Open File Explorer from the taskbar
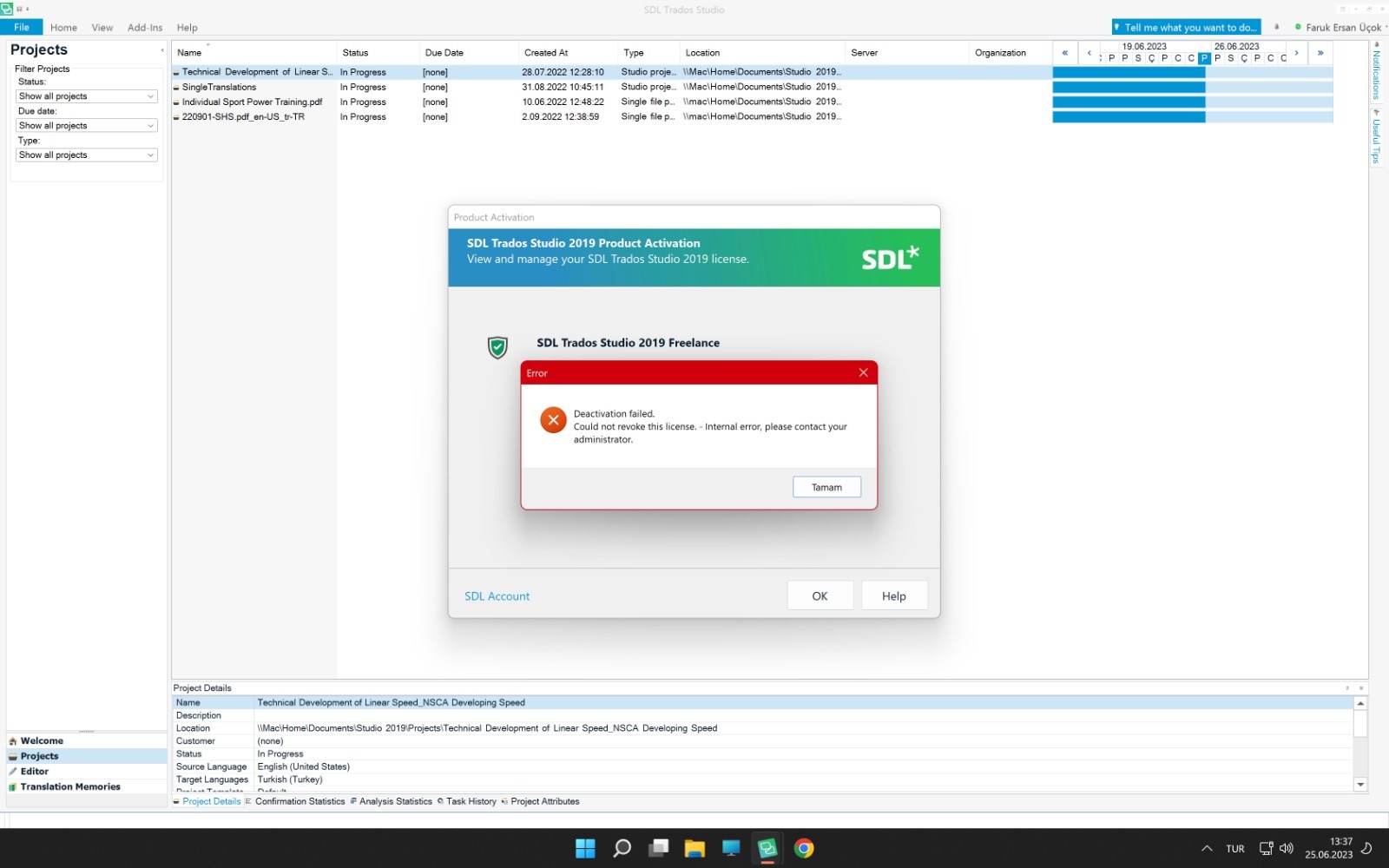The width and height of the screenshot is (1389, 868). tap(694, 848)
